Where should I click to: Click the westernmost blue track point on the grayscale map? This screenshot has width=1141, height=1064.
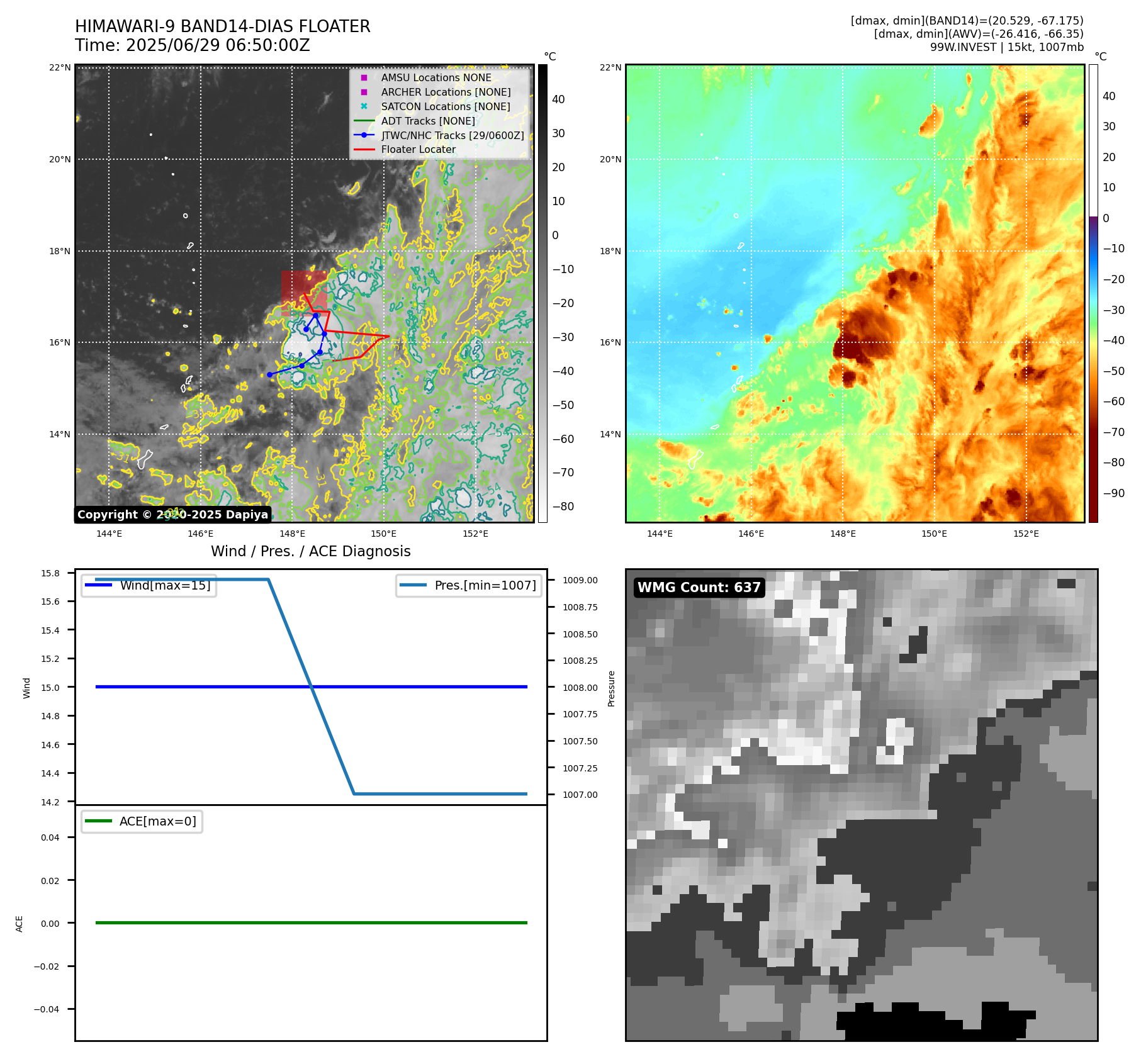(x=269, y=374)
